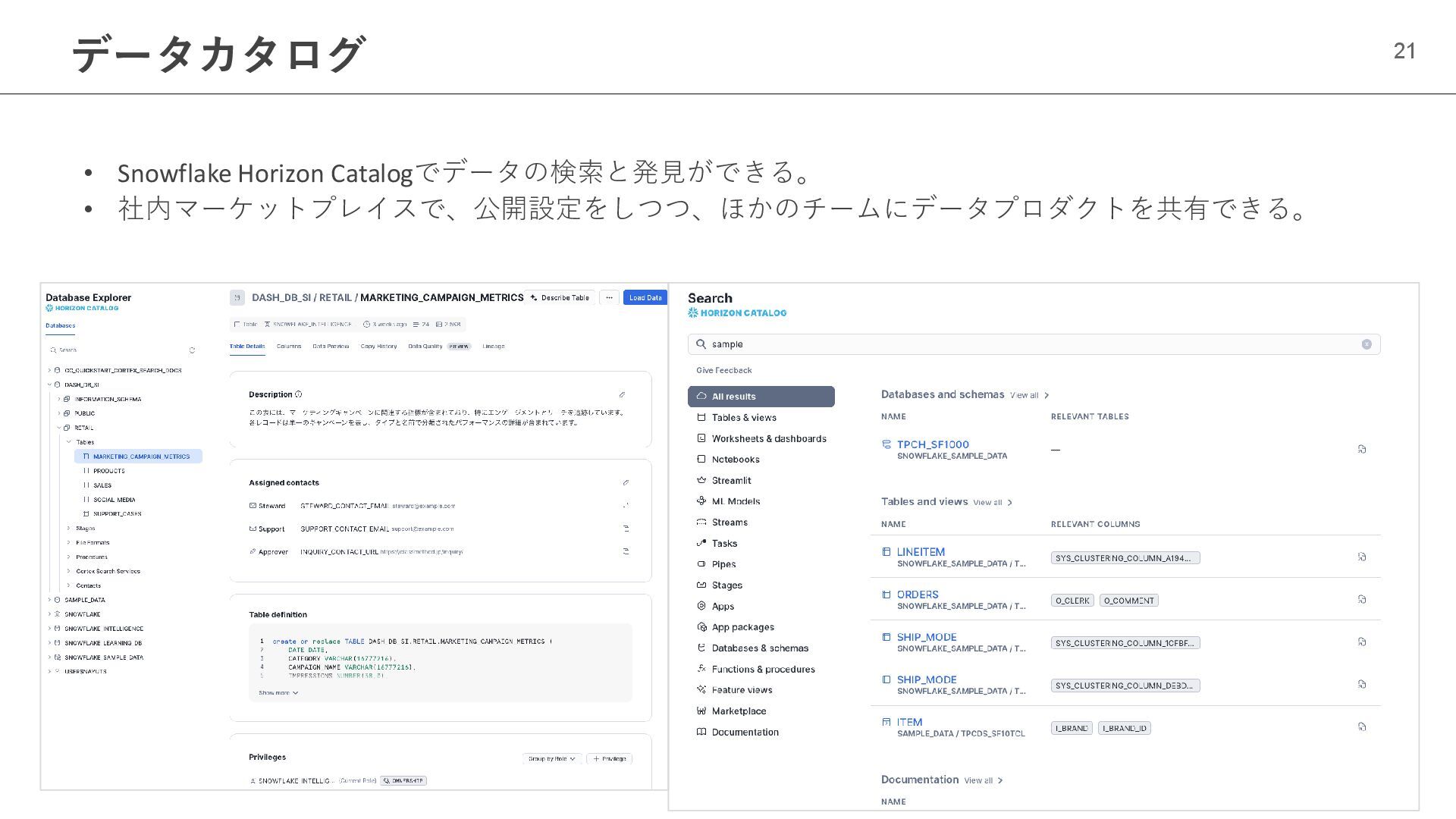
Task: Click the copy icon on TPCH_SF1000 row
Action: pyautogui.click(x=1362, y=450)
